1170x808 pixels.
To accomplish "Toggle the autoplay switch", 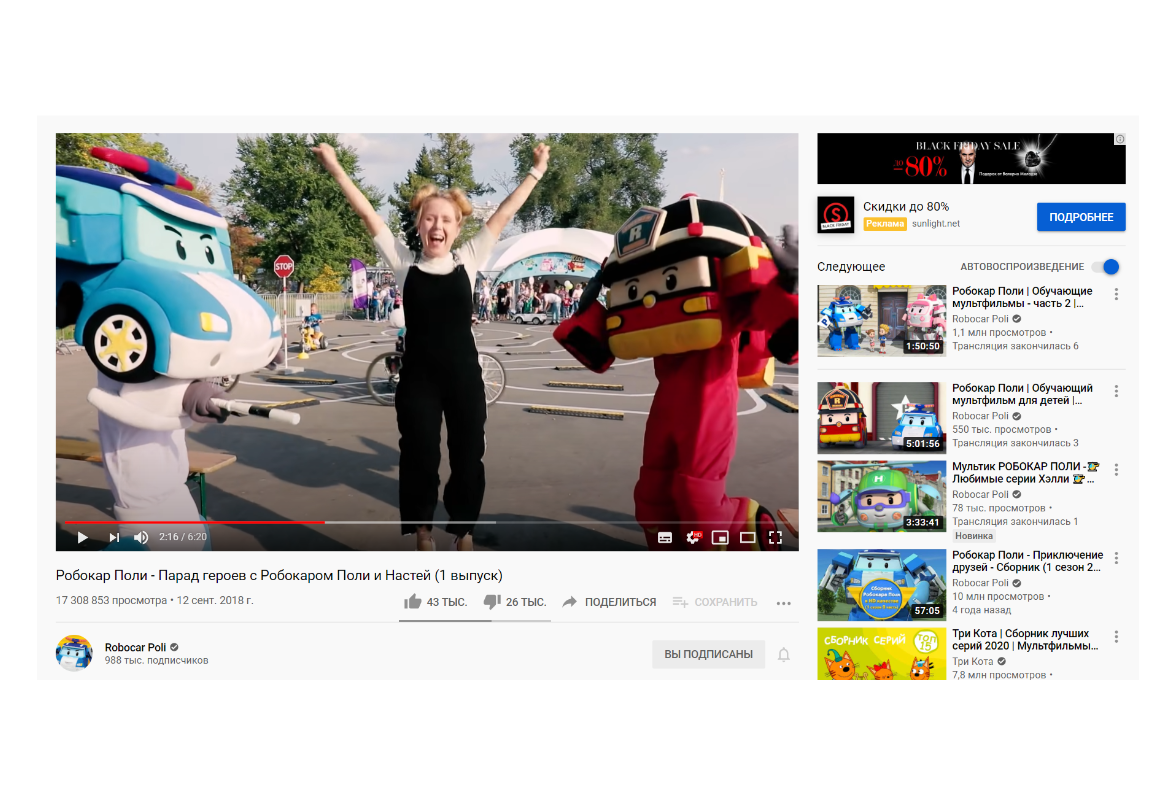I will (x=1106, y=266).
